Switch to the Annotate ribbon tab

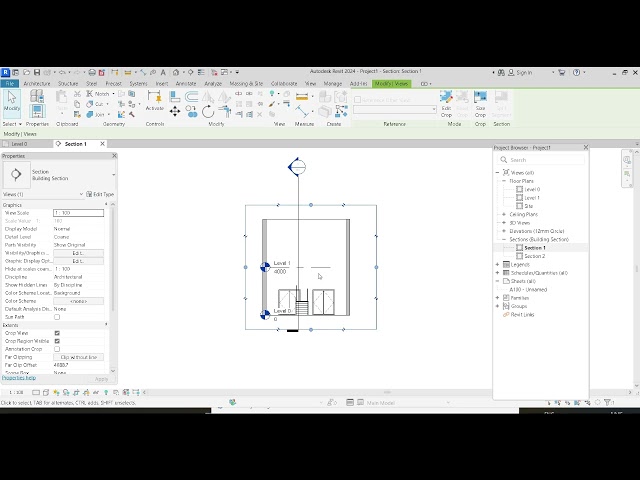tap(186, 83)
